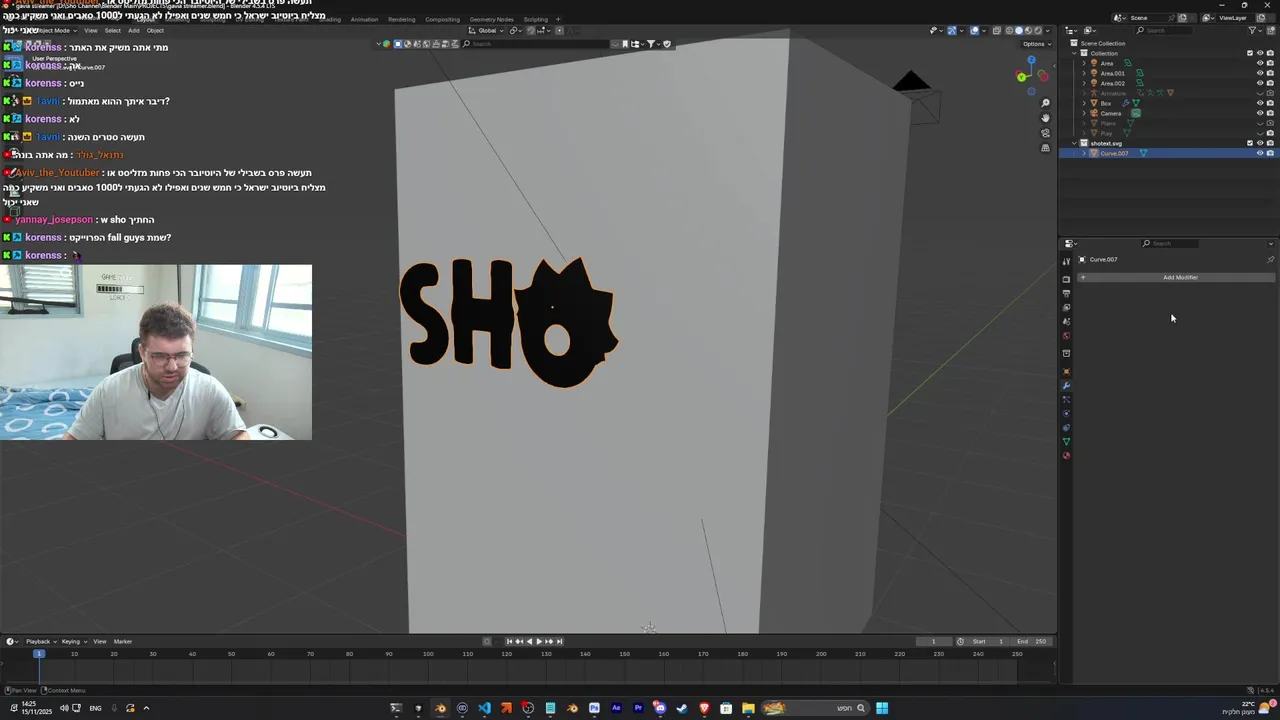The height and width of the screenshot is (720, 1280).
Task: Expand Curve.007 tree row
Action: pos(1084,153)
